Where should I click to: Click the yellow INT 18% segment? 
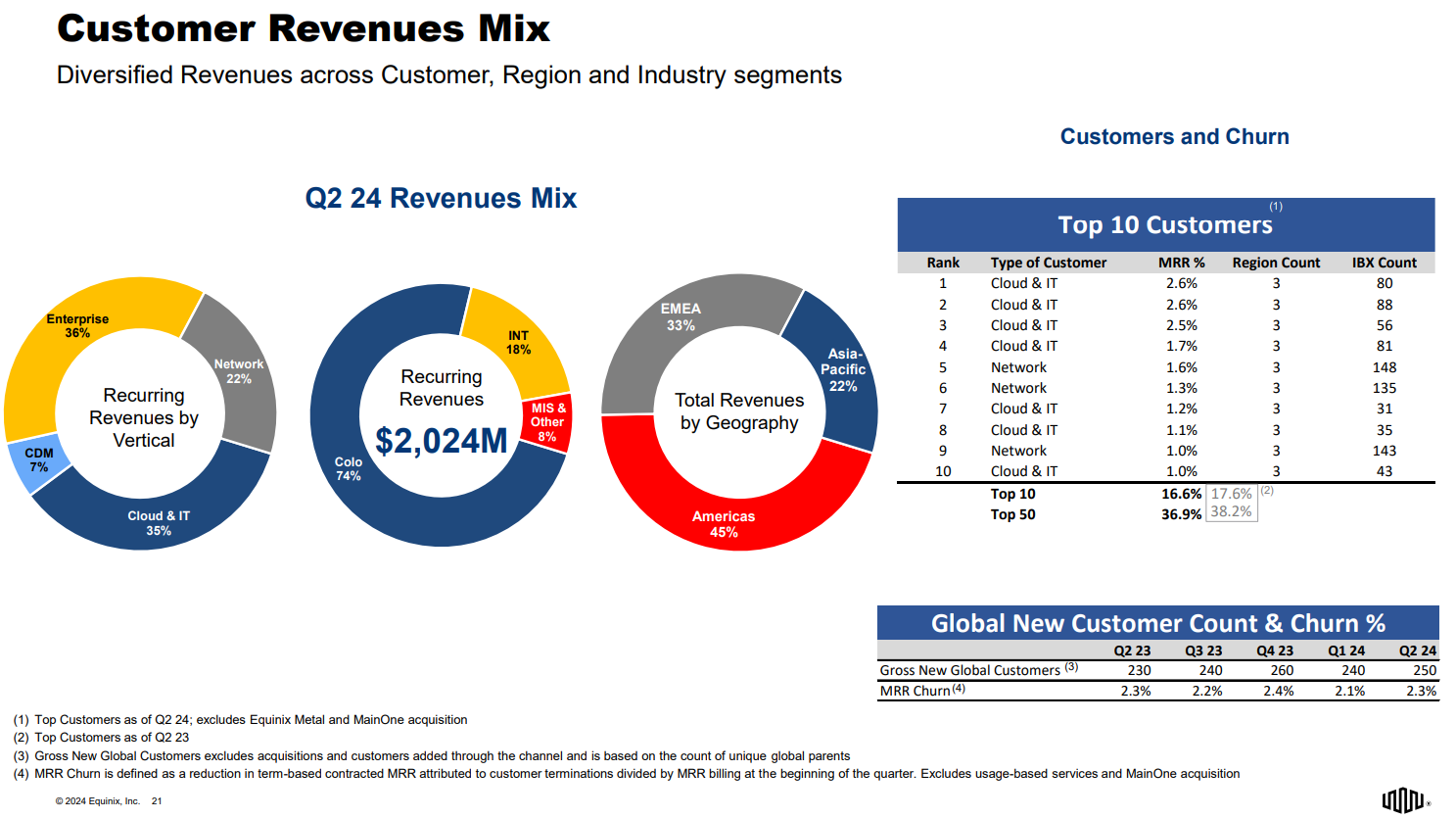[x=518, y=343]
